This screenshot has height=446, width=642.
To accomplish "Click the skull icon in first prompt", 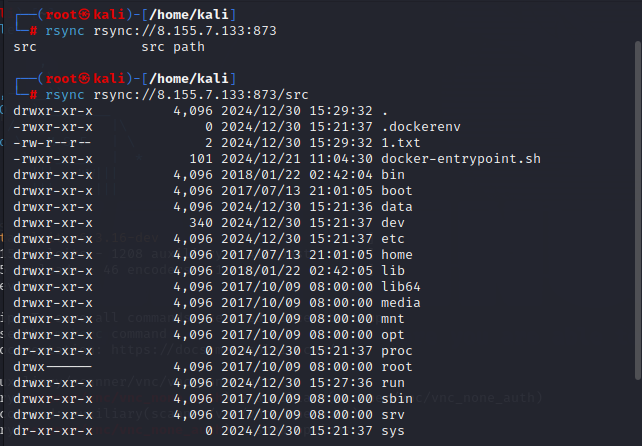I will [x=84, y=15].
